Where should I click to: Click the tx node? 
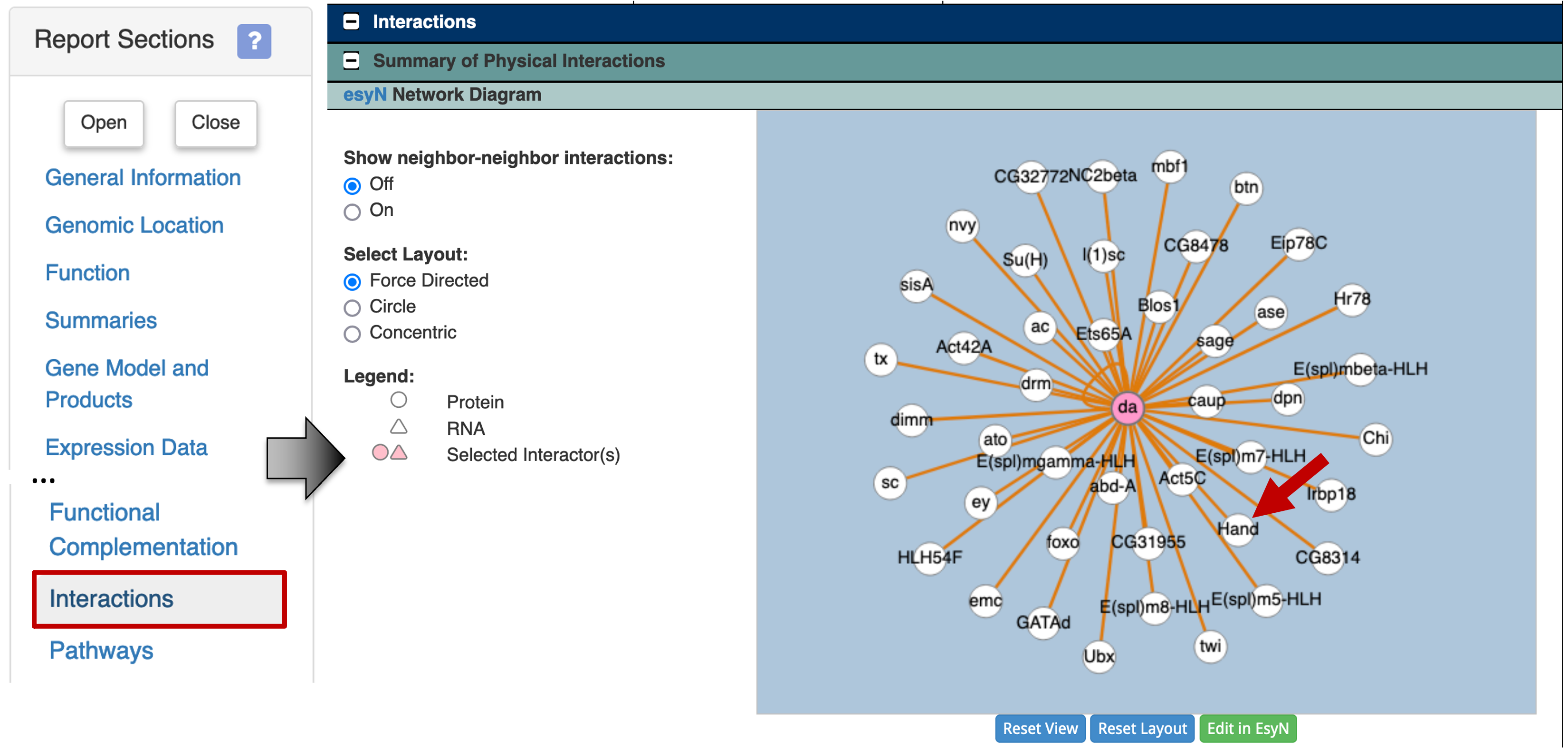point(881,359)
